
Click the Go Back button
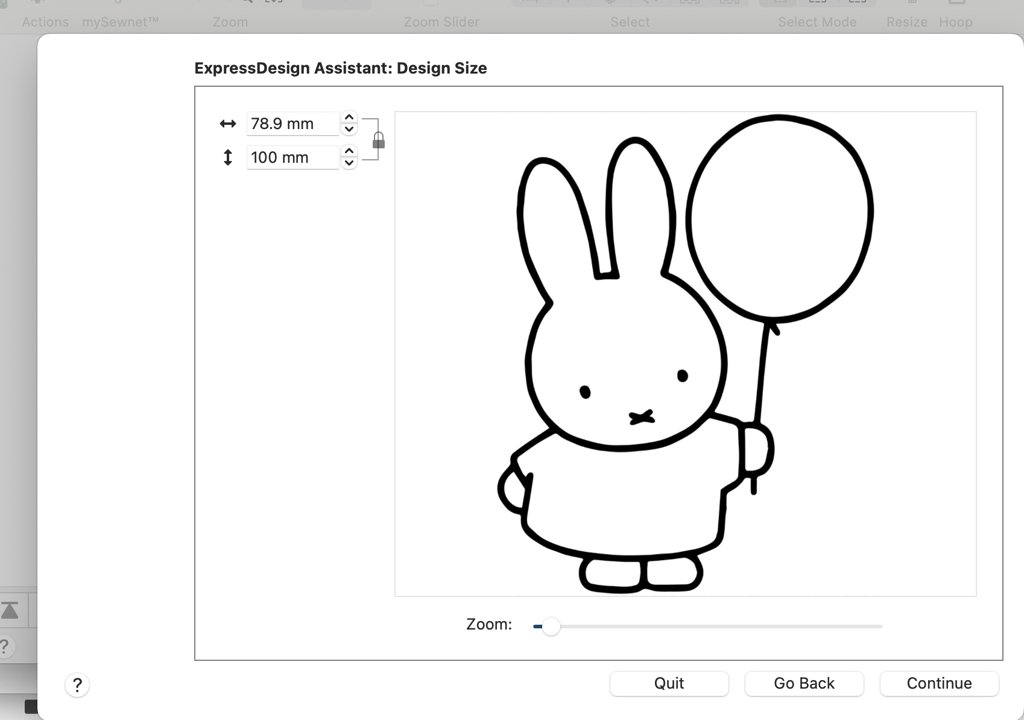tap(804, 683)
